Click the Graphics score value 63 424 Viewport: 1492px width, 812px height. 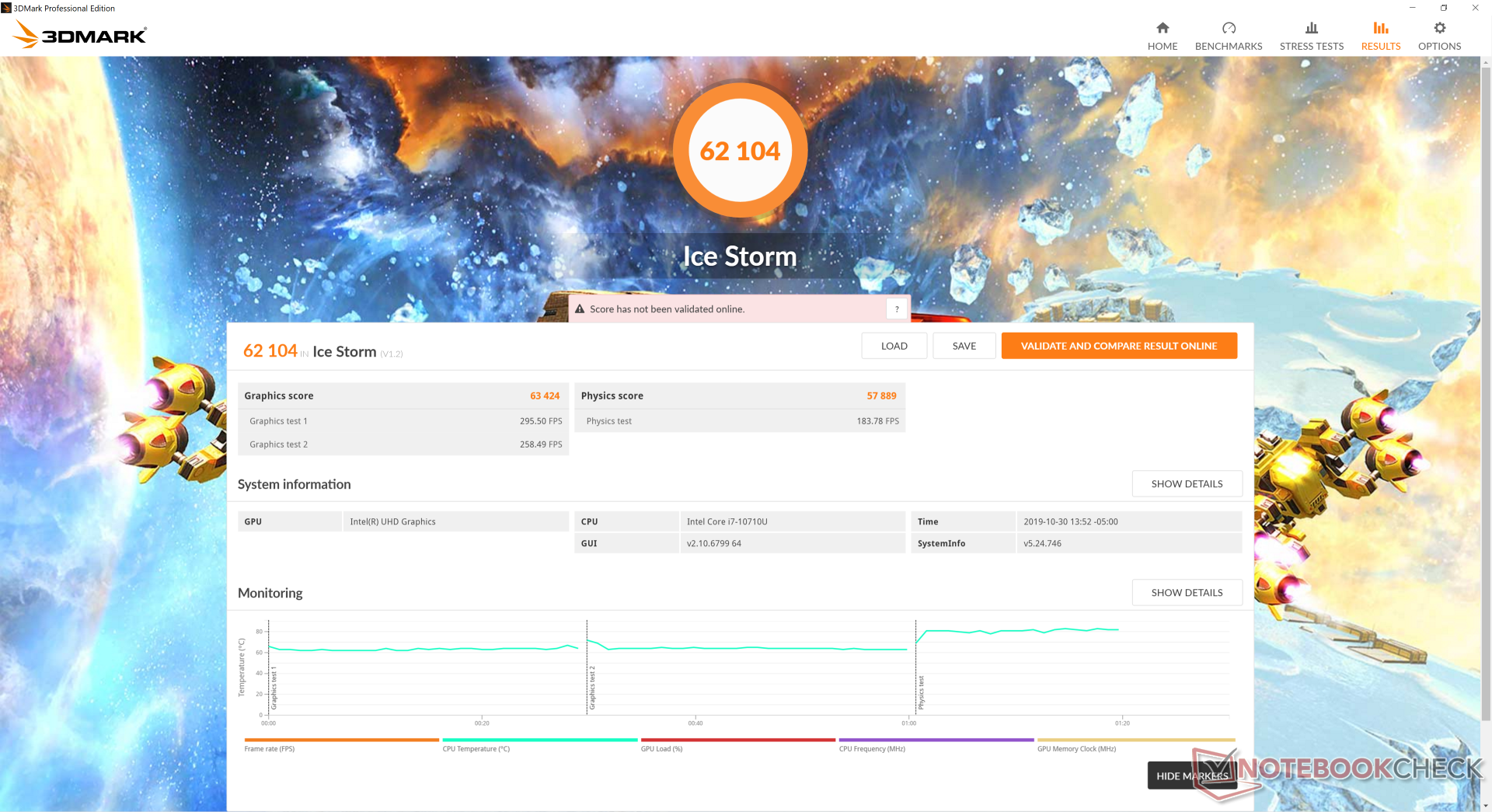[545, 396]
